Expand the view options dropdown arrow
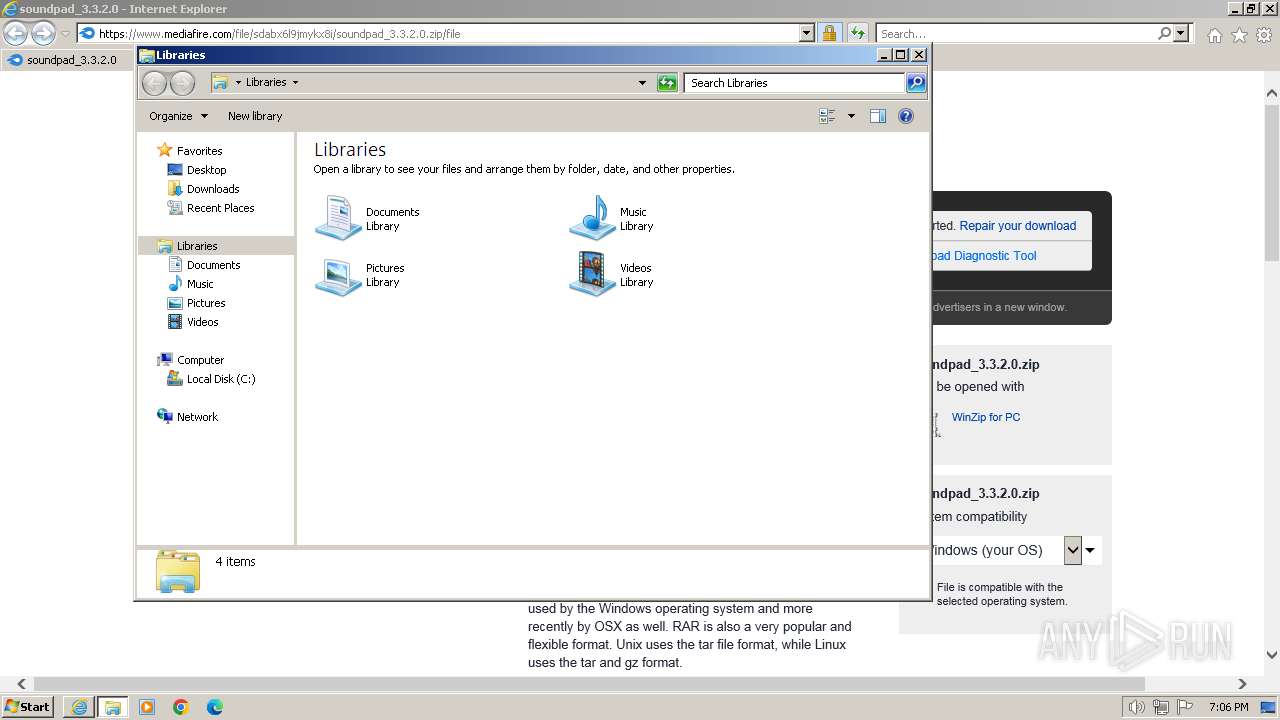 (x=851, y=116)
